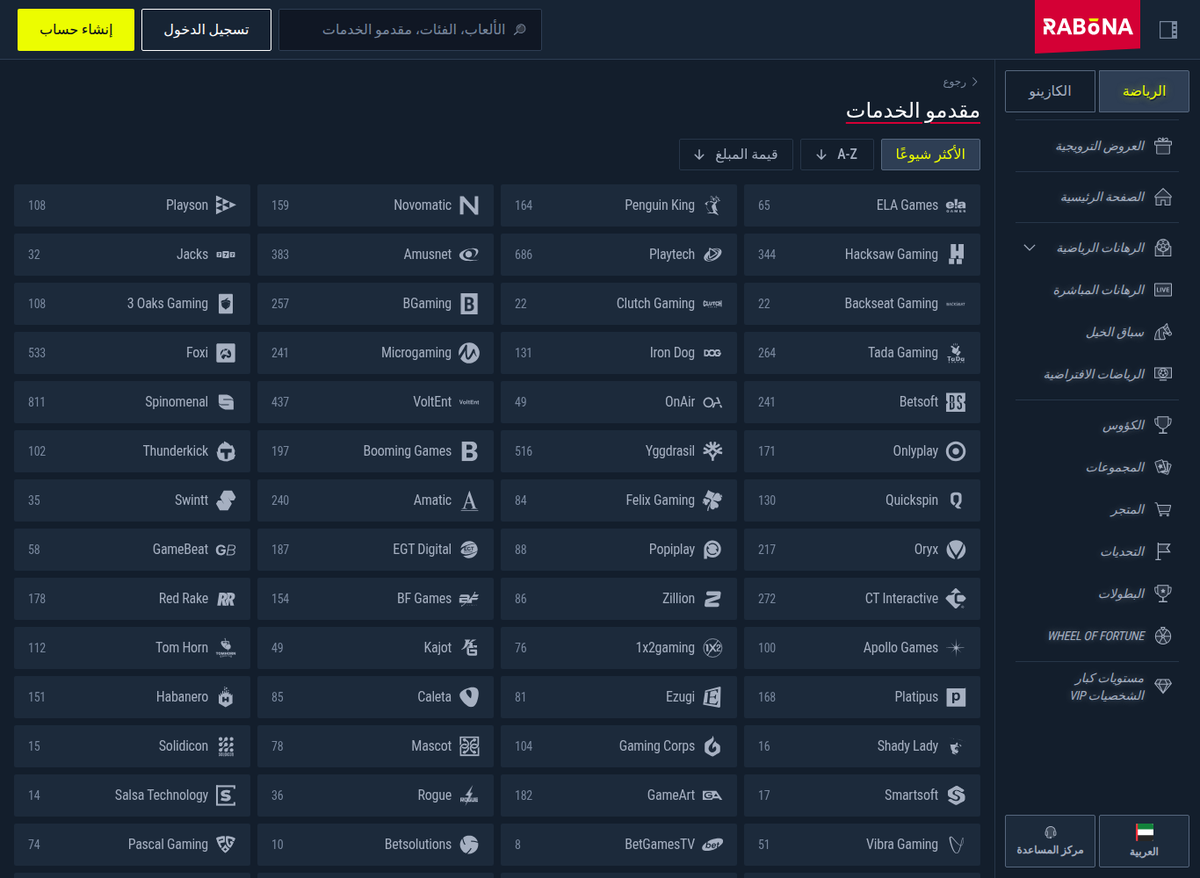Switch to الرياضة tab
Viewport: 1200px width, 878px height.
pos(1144,91)
